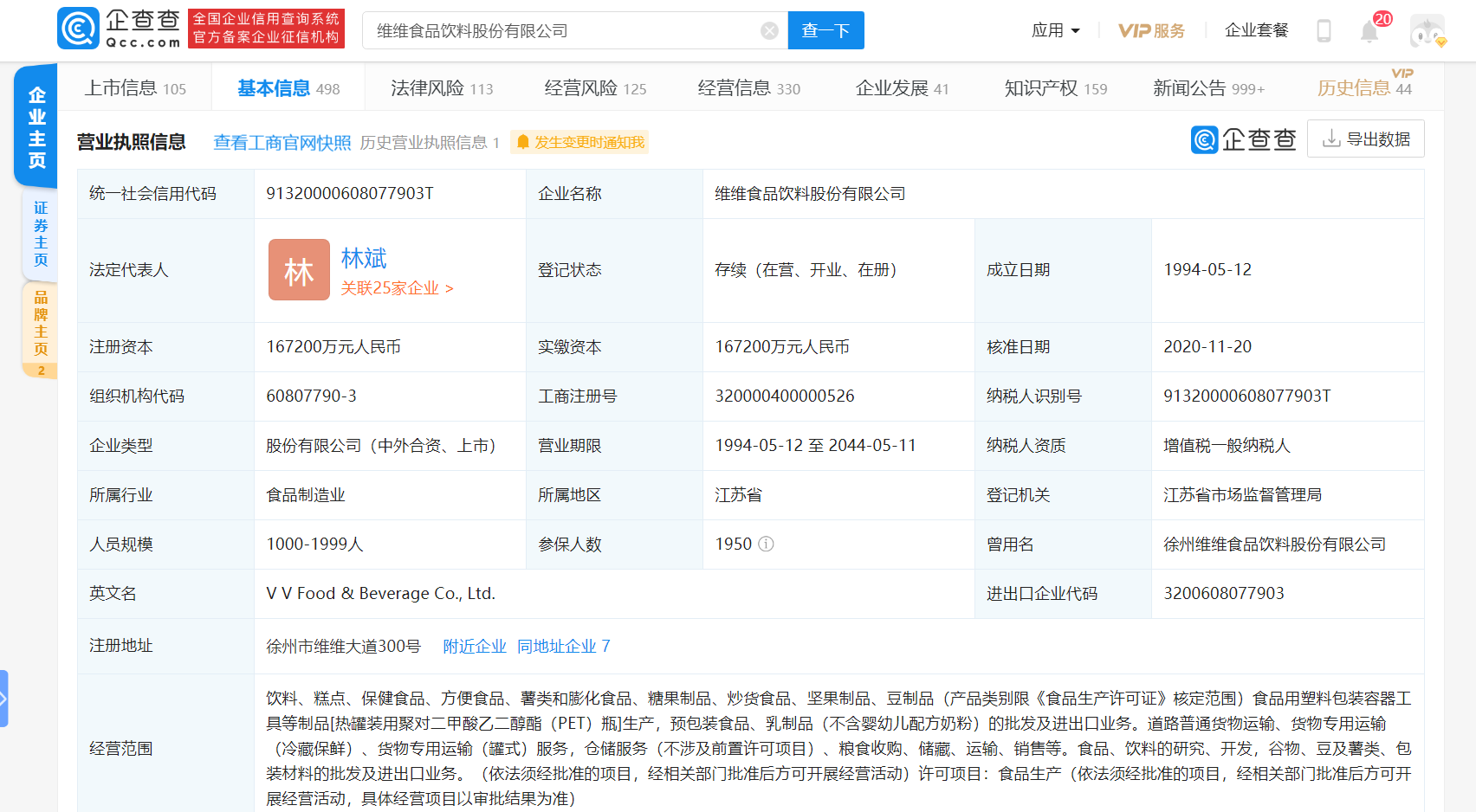Click business registration number 320000400000526

pyautogui.click(x=785, y=396)
